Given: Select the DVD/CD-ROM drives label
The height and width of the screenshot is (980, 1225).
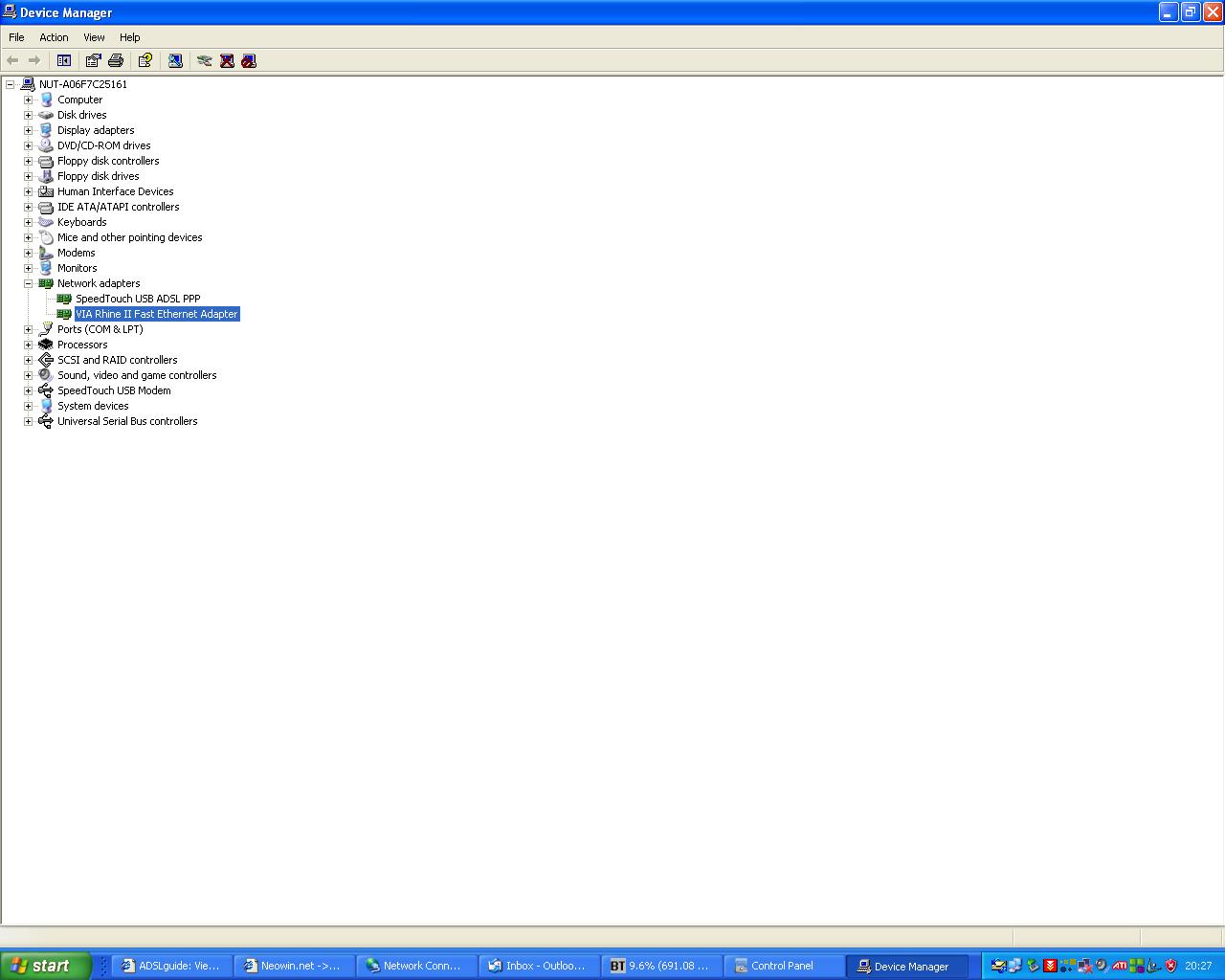Looking at the screenshot, I should coord(104,145).
